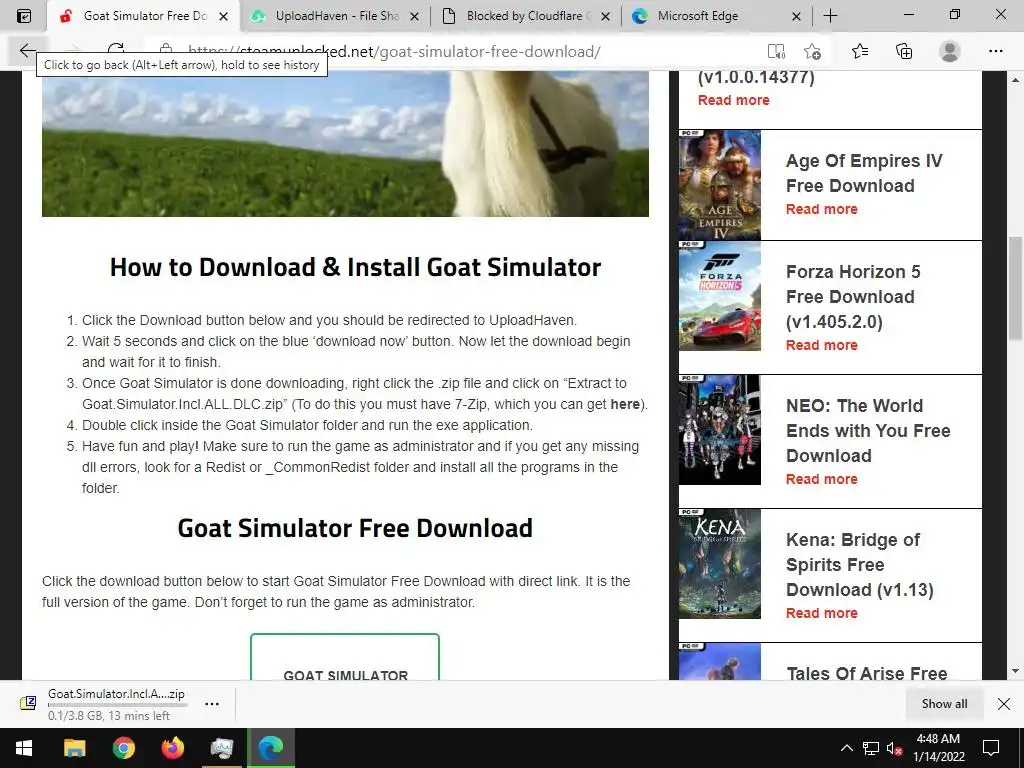This screenshot has height=768, width=1024.
Task: Click the GOAT SIMULATOR download button
Action: pos(345,657)
